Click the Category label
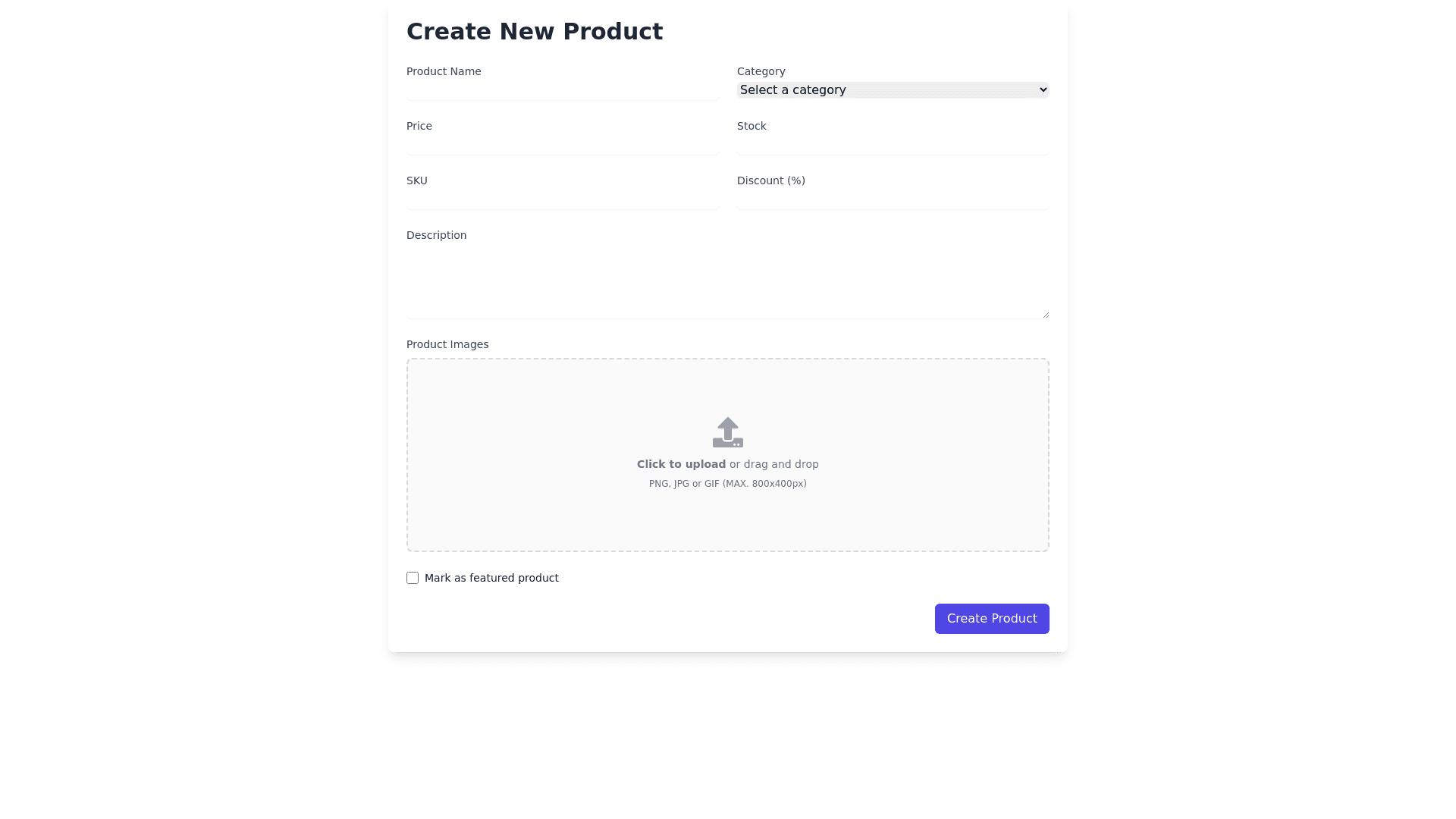This screenshot has height=819, width=1456. [761, 71]
